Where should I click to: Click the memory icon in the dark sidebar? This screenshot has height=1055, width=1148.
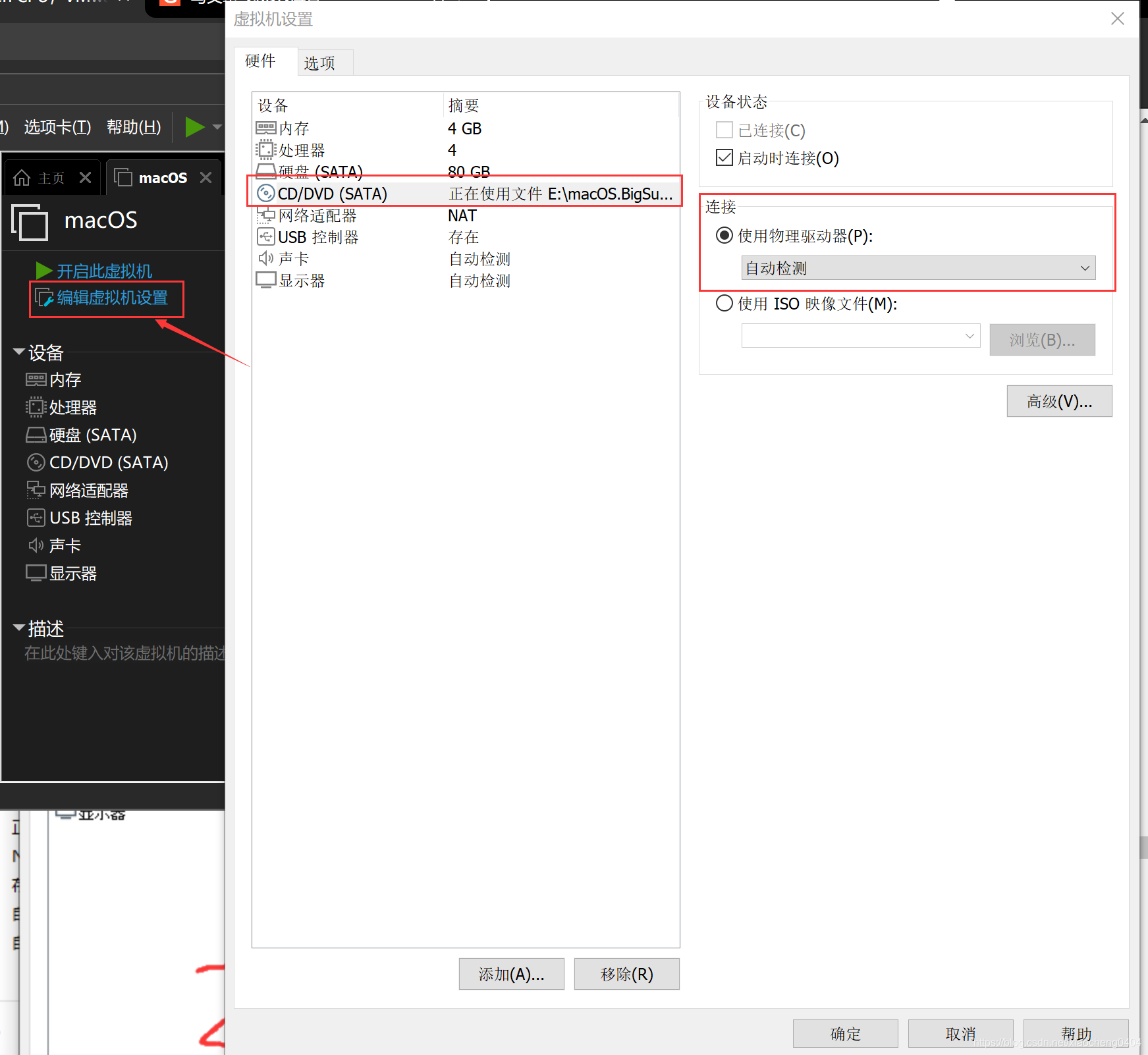pyautogui.click(x=36, y=380)
